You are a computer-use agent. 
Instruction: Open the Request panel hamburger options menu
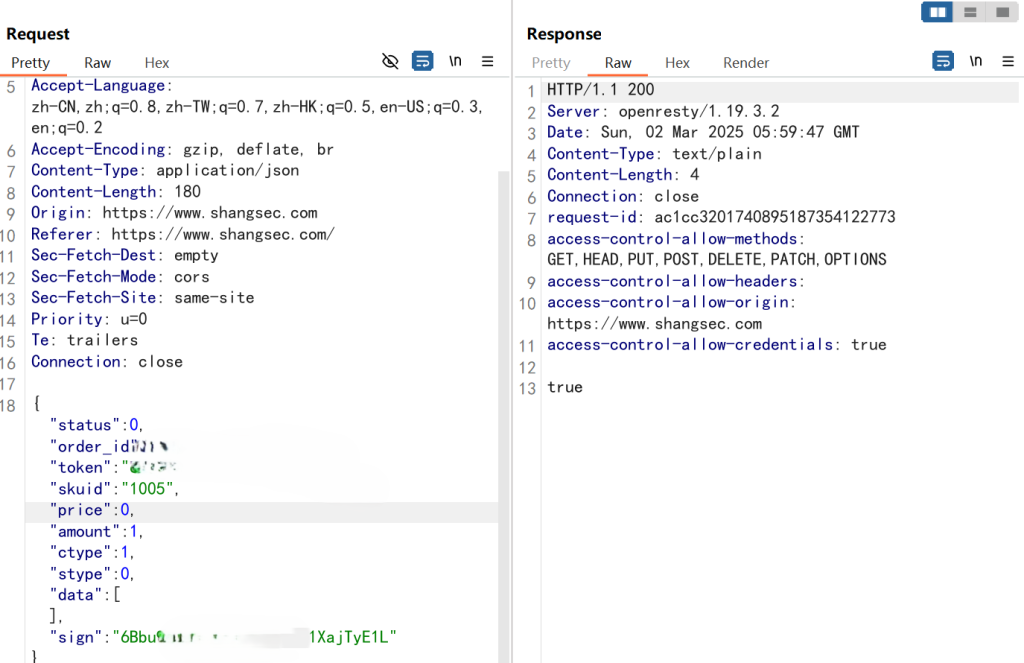[x=488, y=62]
